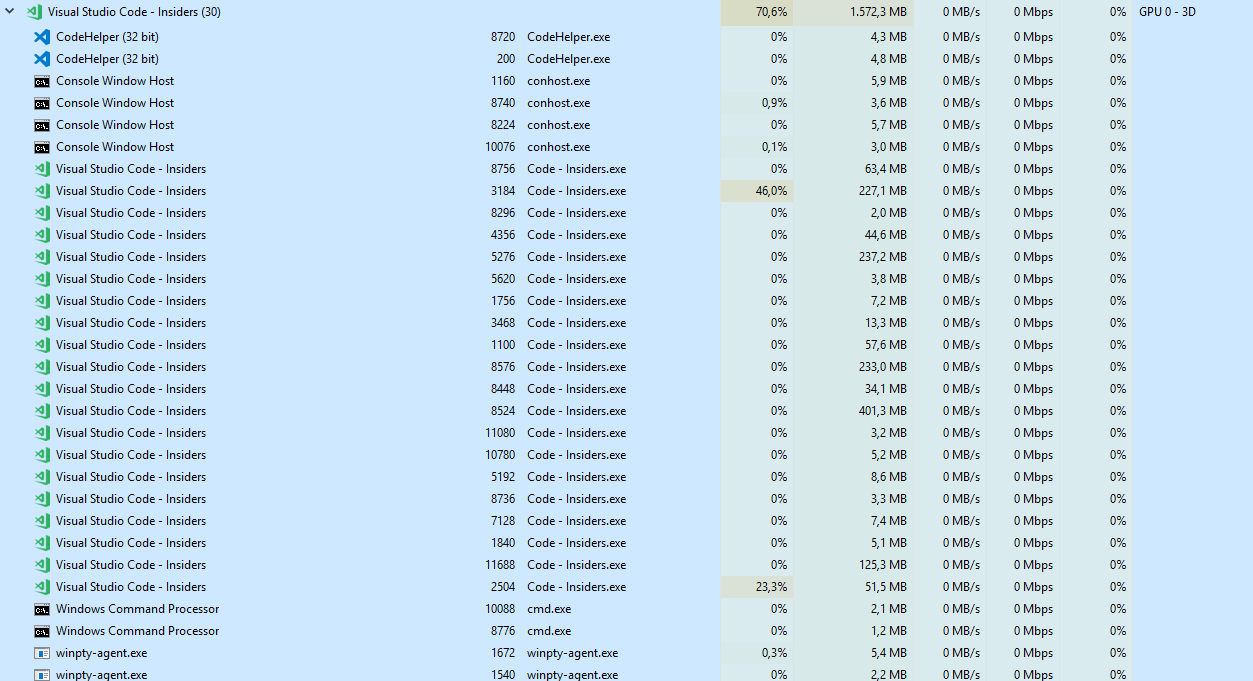The image size is (1253, 681).
Task: Click the Code Insiders icon for PID 4356
Action: (x=42, y=235)
